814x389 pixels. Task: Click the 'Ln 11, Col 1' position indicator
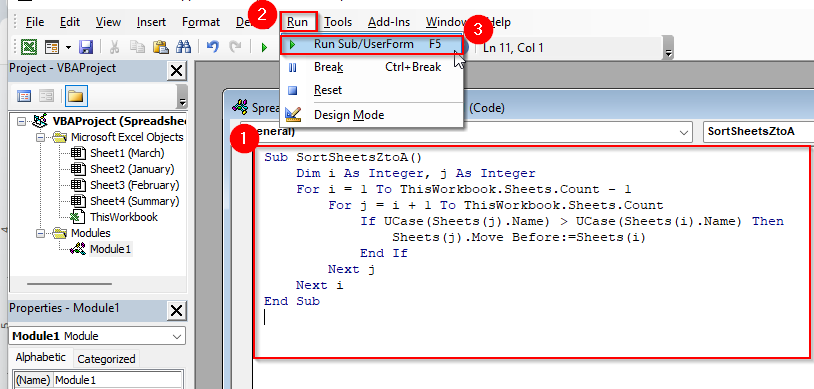coord(513,48)
